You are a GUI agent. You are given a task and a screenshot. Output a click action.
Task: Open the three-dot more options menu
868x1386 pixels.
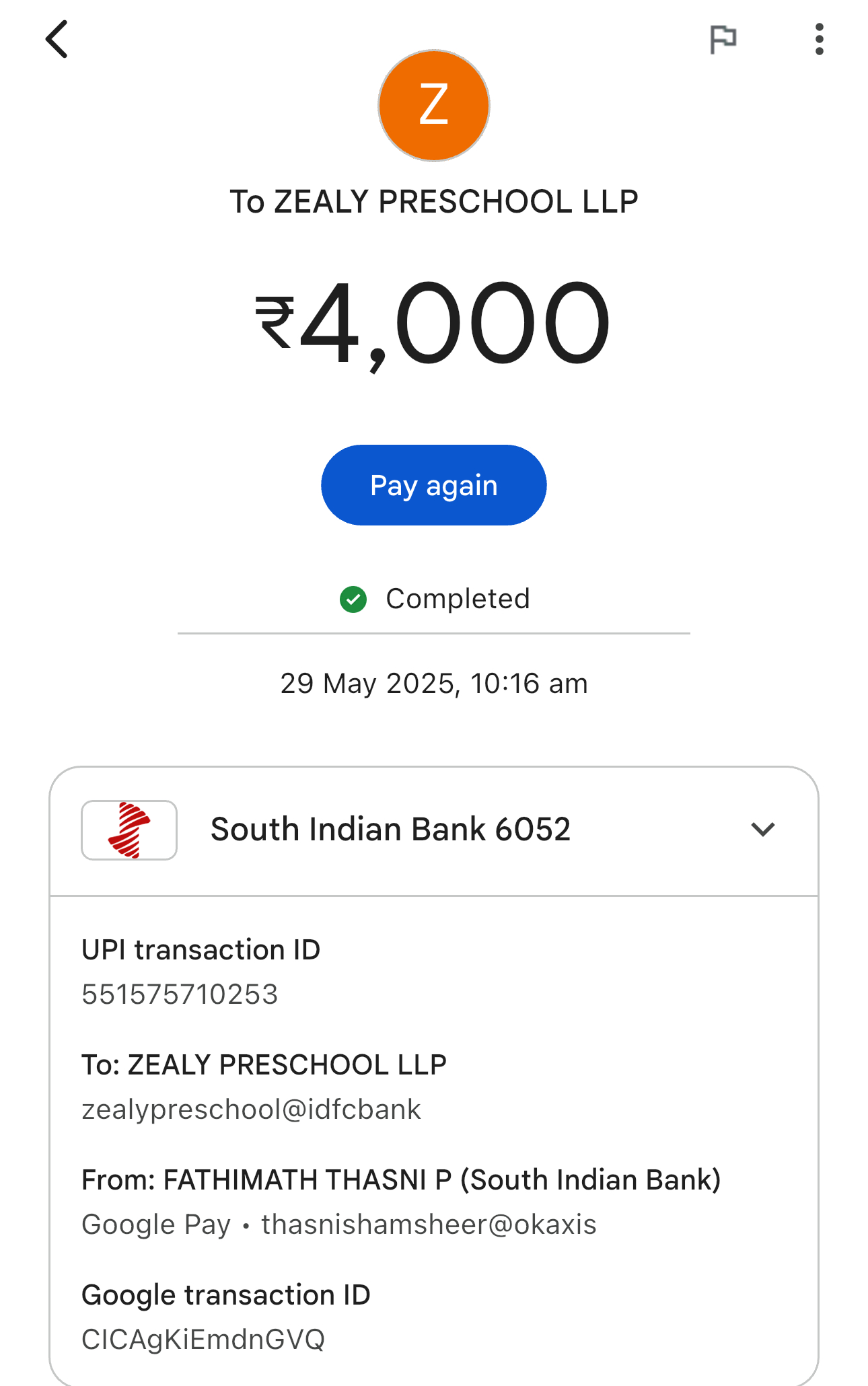[819, 39]
